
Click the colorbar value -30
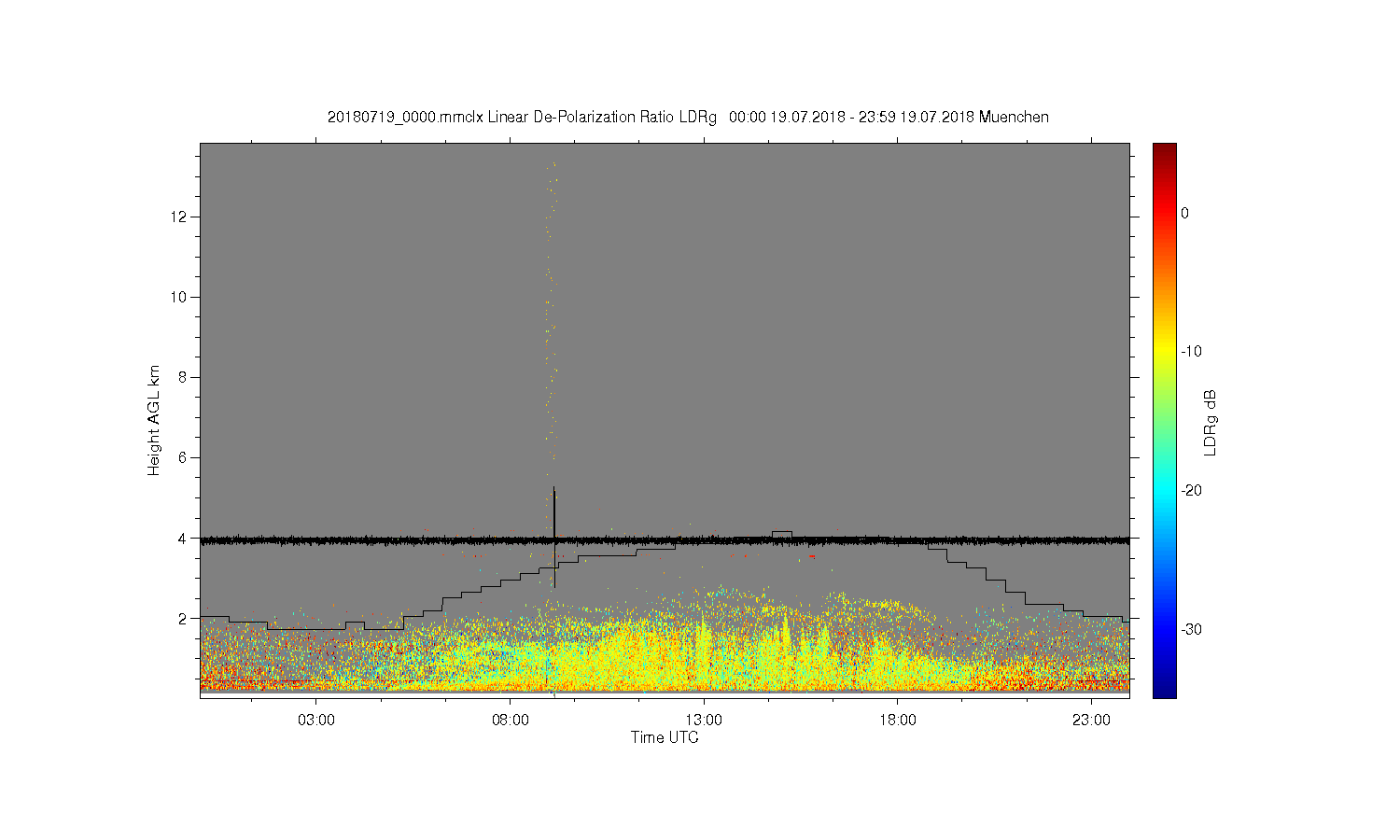tap(1191, 630)
